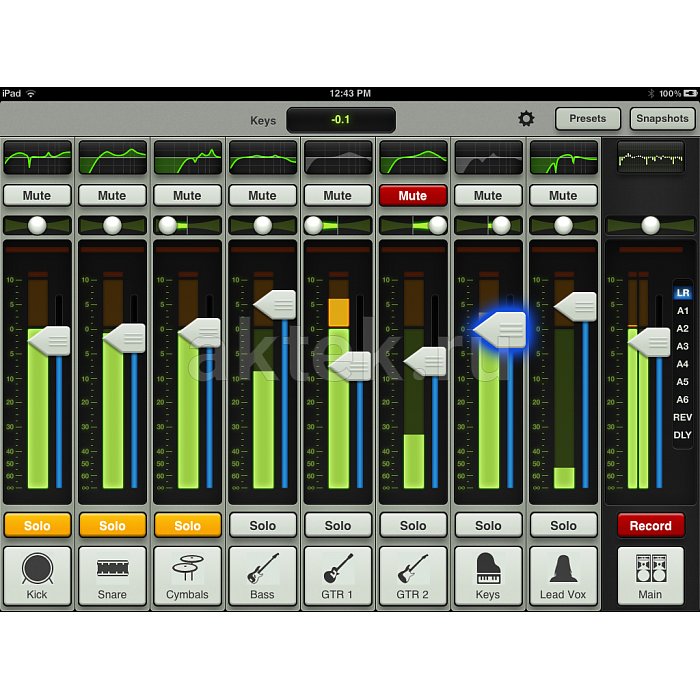This screenshot has height=700, width=700.
Task: Open the GTR 1 EQ curve thumbnail
Action: point(338,158)
